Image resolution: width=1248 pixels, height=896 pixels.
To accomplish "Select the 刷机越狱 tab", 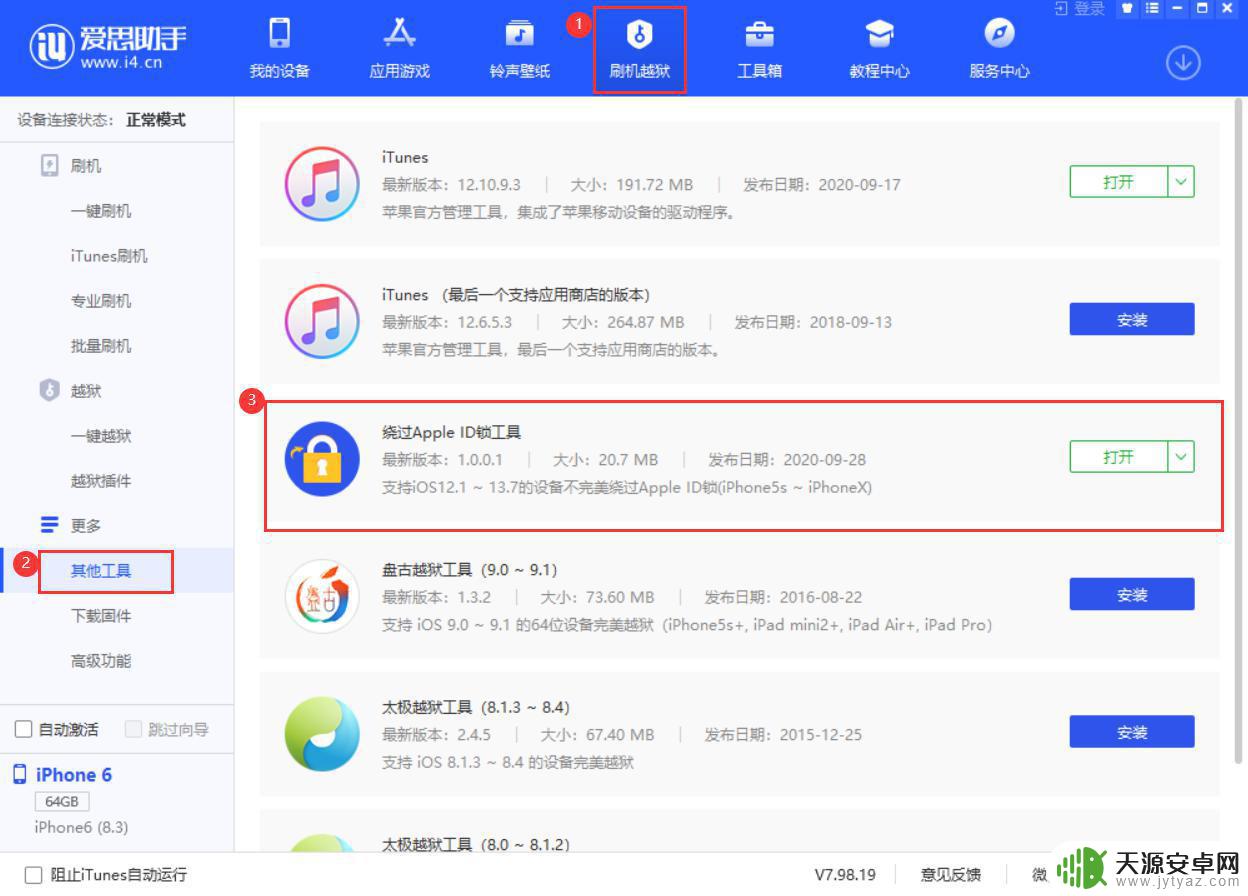I will pyautogui.click(x=639, y=49).
